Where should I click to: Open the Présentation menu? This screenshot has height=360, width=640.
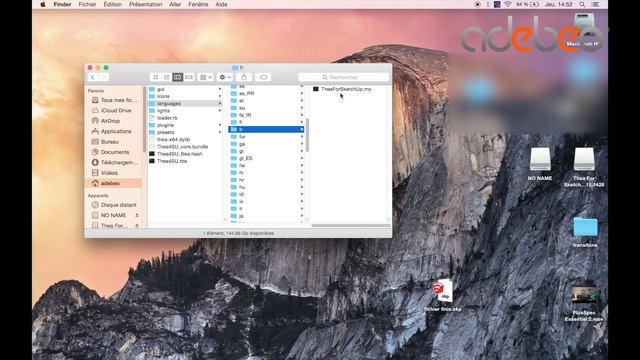146,4
